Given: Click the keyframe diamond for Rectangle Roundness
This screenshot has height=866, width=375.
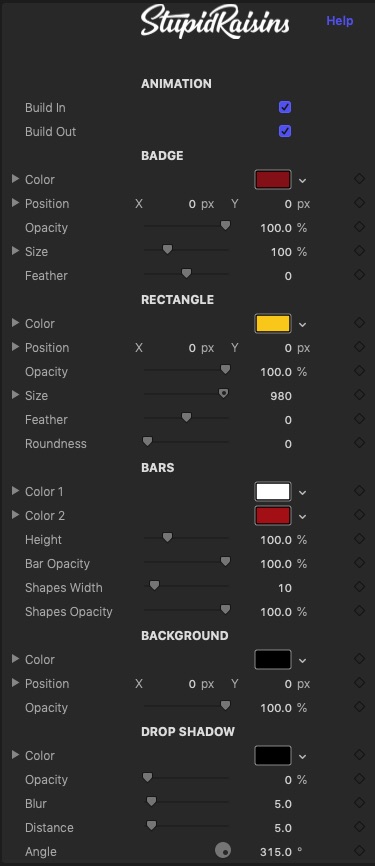Looking at the screenshot, I should click(x=360, y=442).
